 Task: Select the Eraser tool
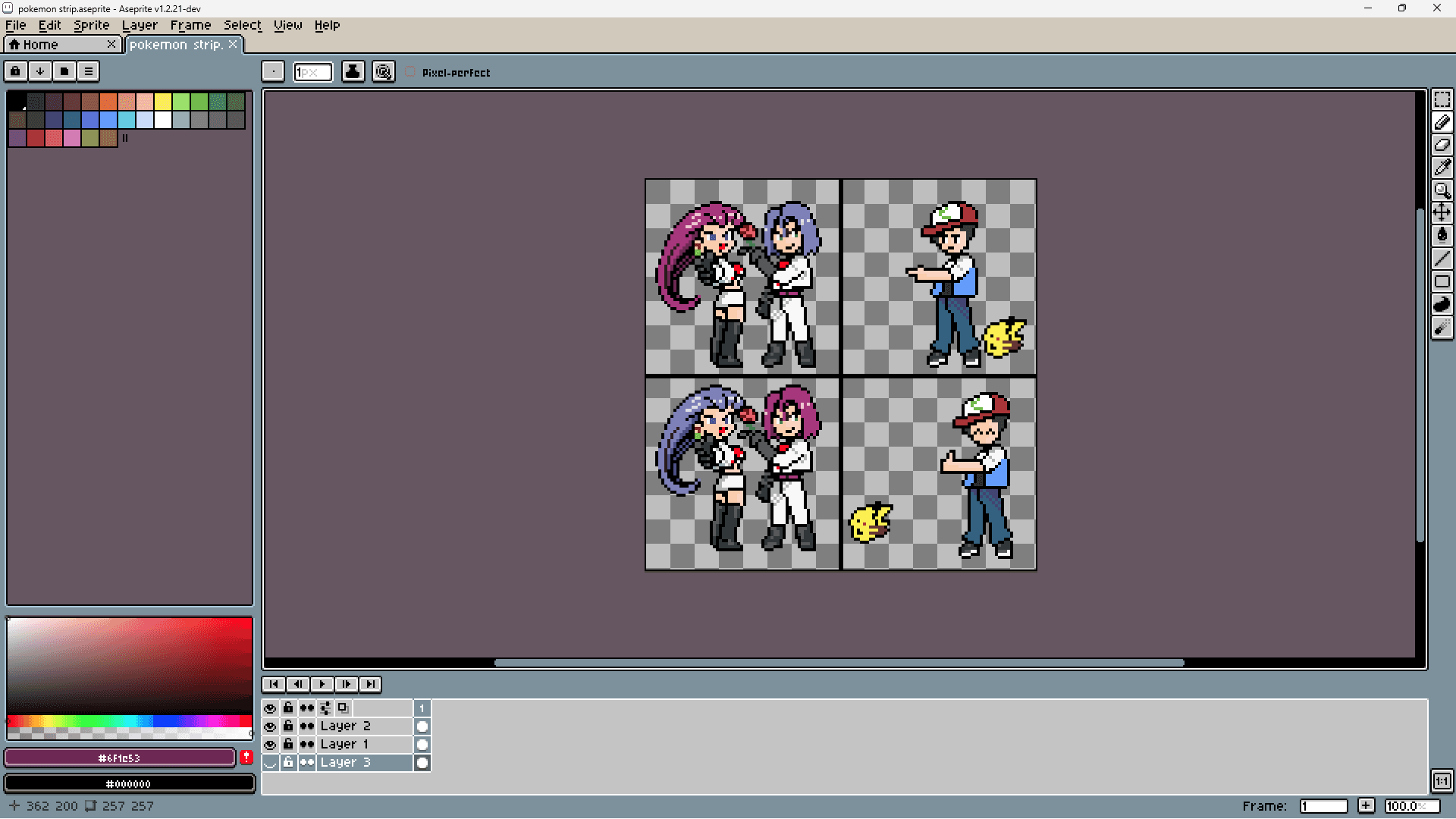click(x=1442, y=145)
